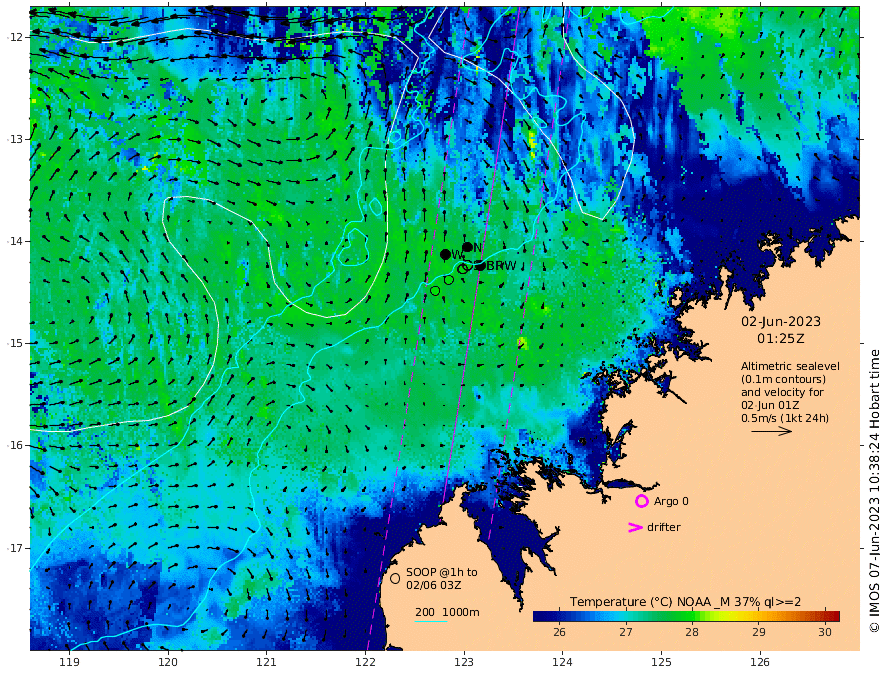880x680 pixels.
Task: Click the '02-Jun 01Z' caption text
Action: pos(770,405)
